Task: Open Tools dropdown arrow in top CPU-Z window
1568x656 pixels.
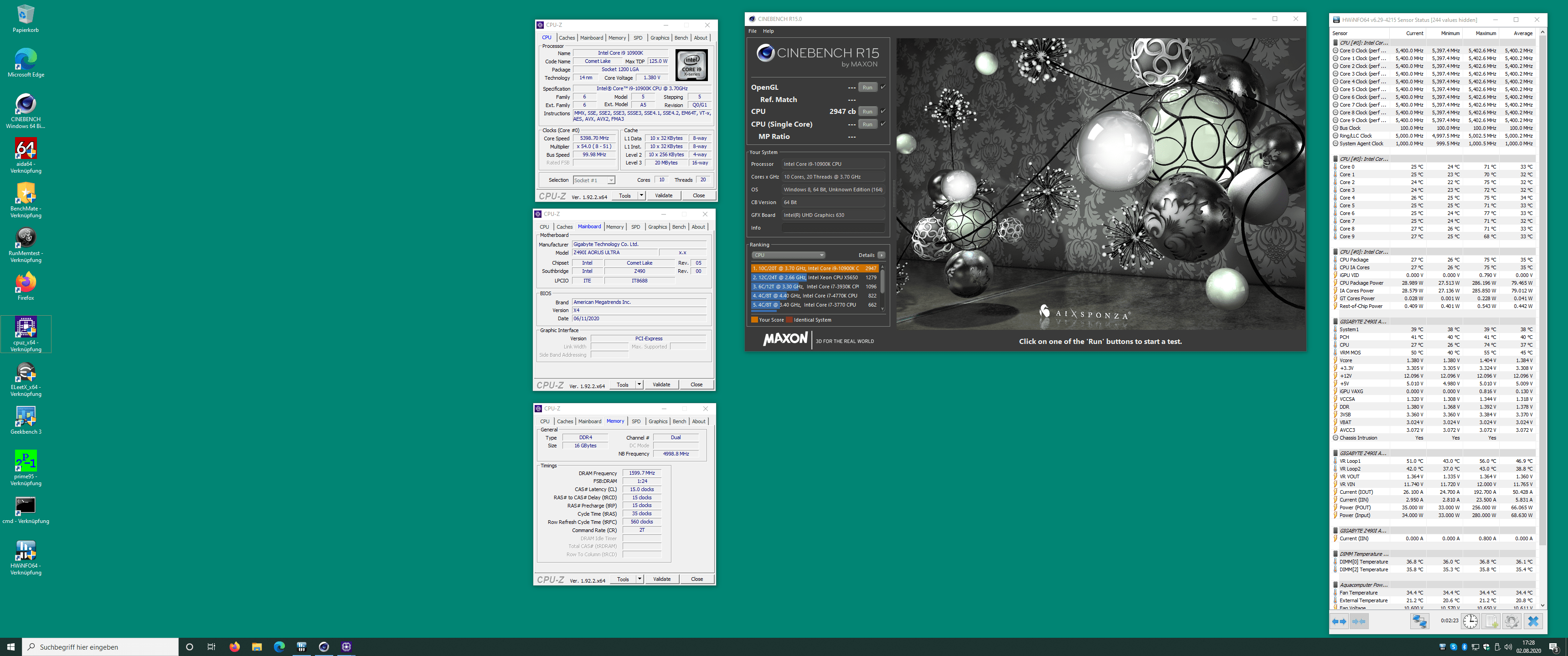Action: point(641,195)
